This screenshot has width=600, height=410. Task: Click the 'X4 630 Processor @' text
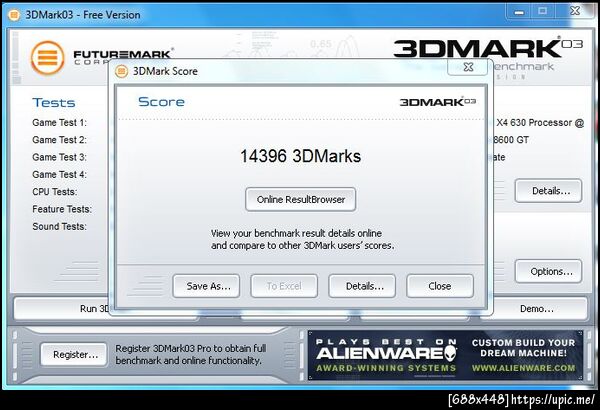coord(540,123)
